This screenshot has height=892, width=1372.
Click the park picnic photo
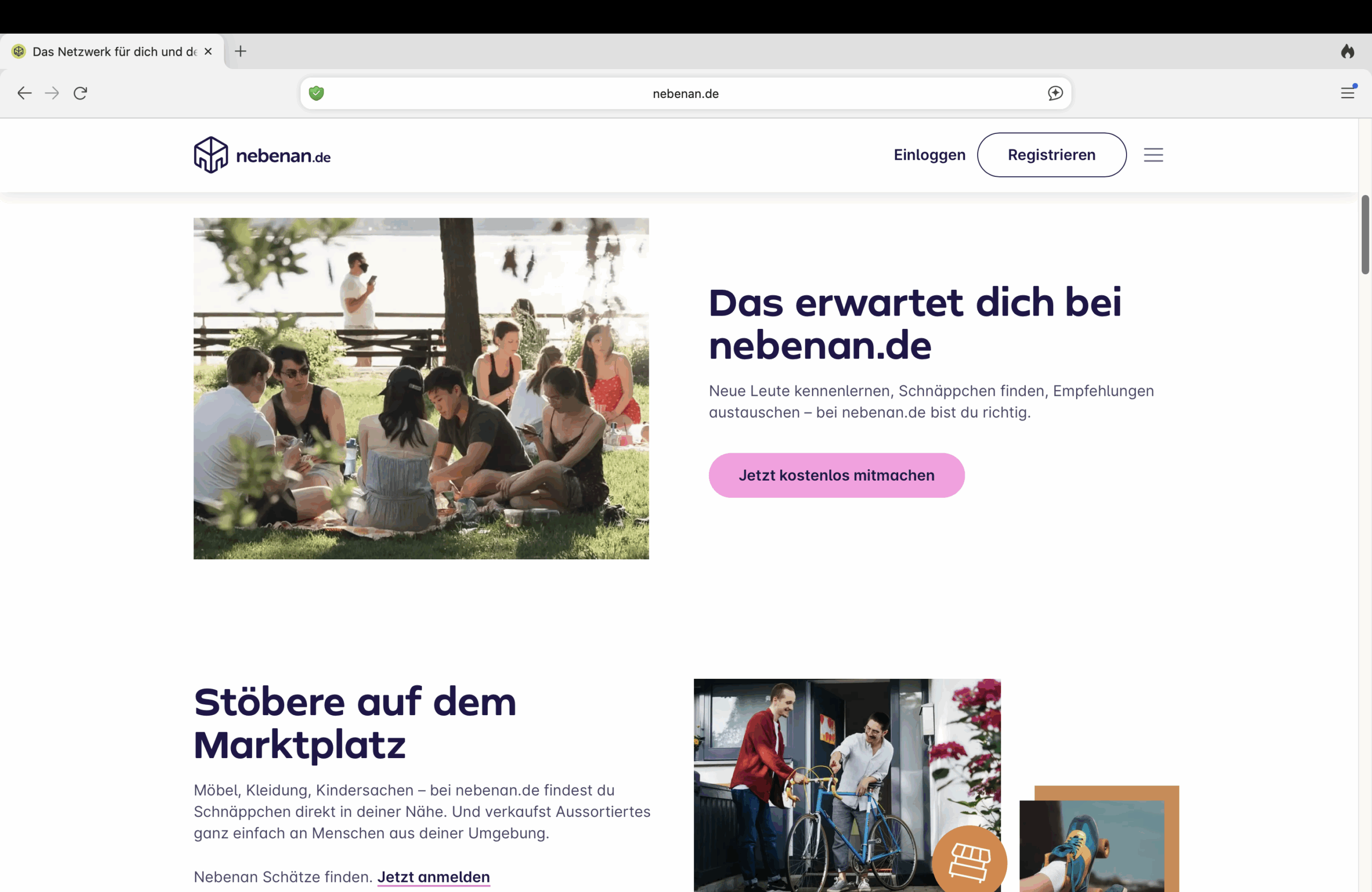[x=421, y=388]
